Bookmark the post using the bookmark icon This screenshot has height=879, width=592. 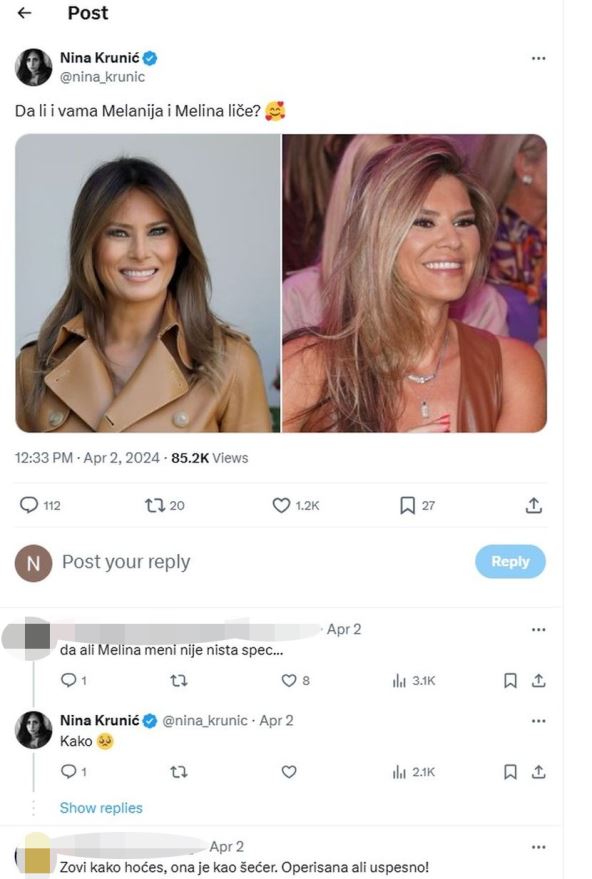(407, 506)
